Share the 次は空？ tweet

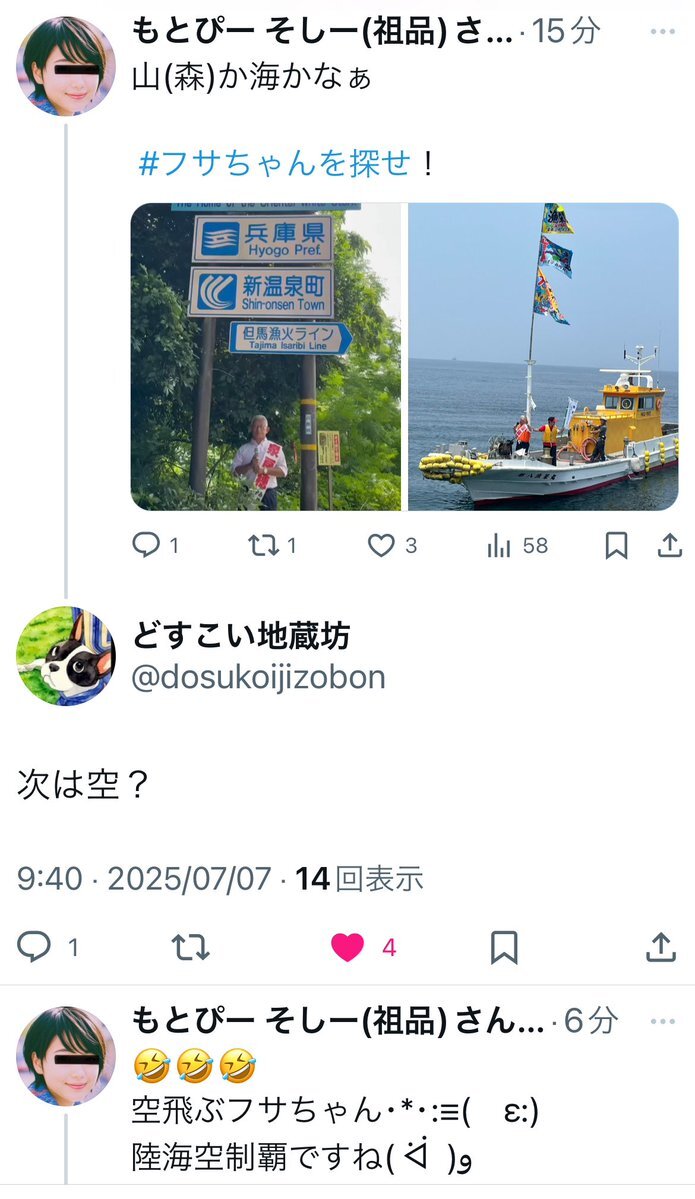pyautogui.click(x=661, y=947)
